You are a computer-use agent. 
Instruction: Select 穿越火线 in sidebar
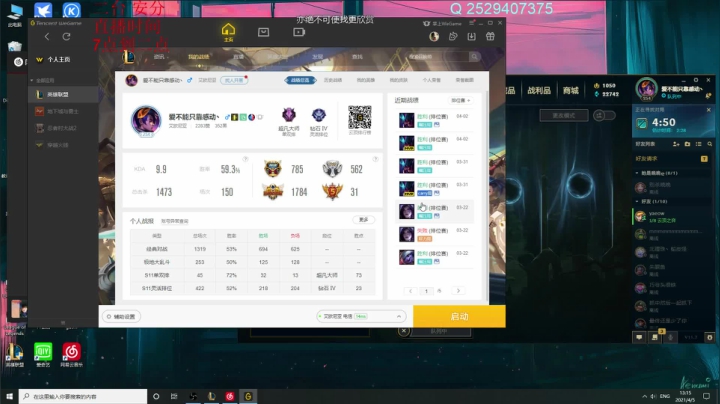click(63, 145)
